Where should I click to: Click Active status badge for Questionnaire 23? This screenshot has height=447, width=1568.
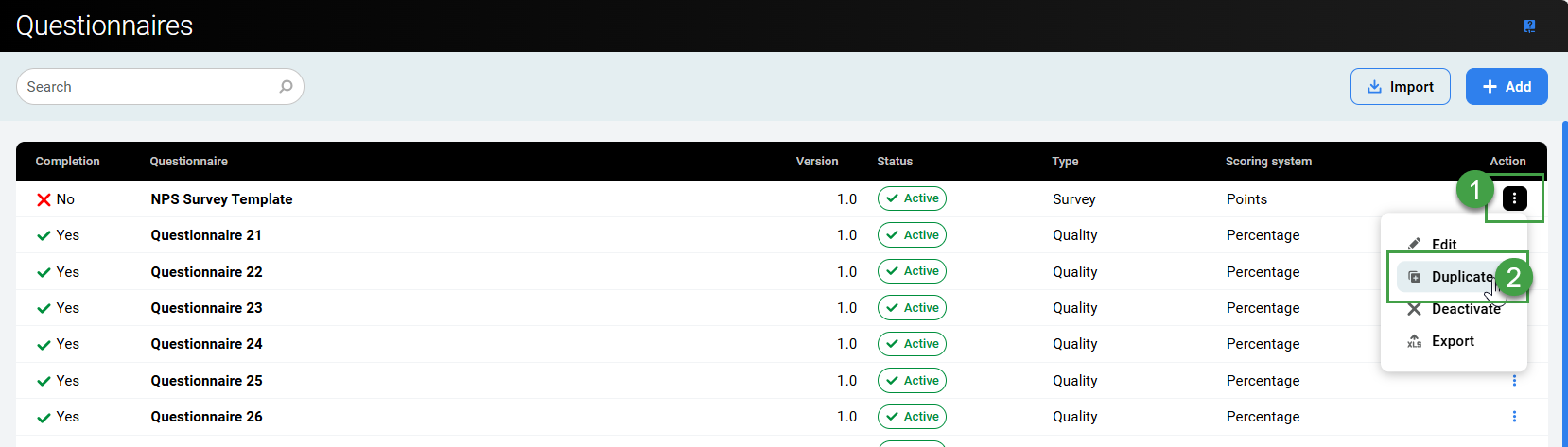click(912, 308)
